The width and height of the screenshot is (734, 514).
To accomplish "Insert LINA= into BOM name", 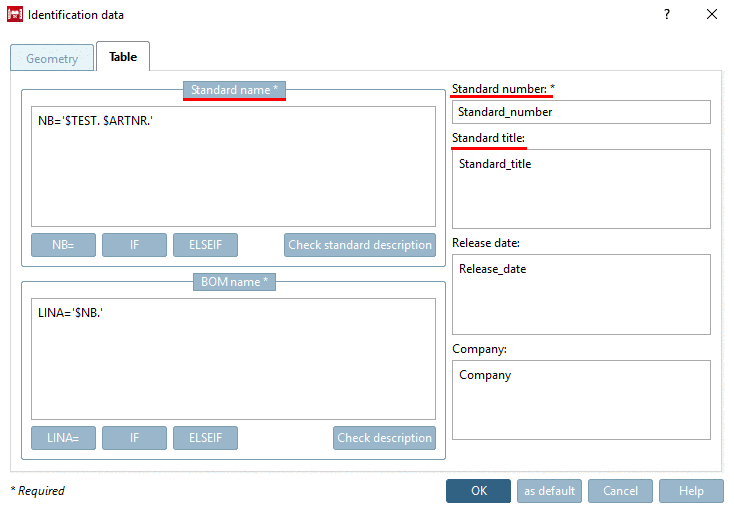I will [x=63, y=438].
